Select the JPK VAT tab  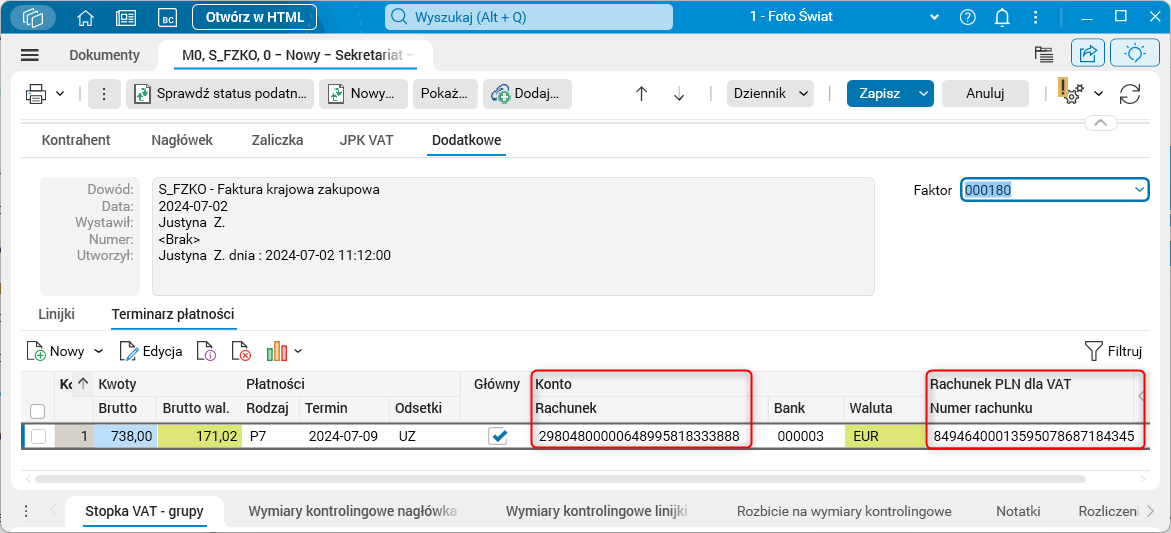(367, 140)
